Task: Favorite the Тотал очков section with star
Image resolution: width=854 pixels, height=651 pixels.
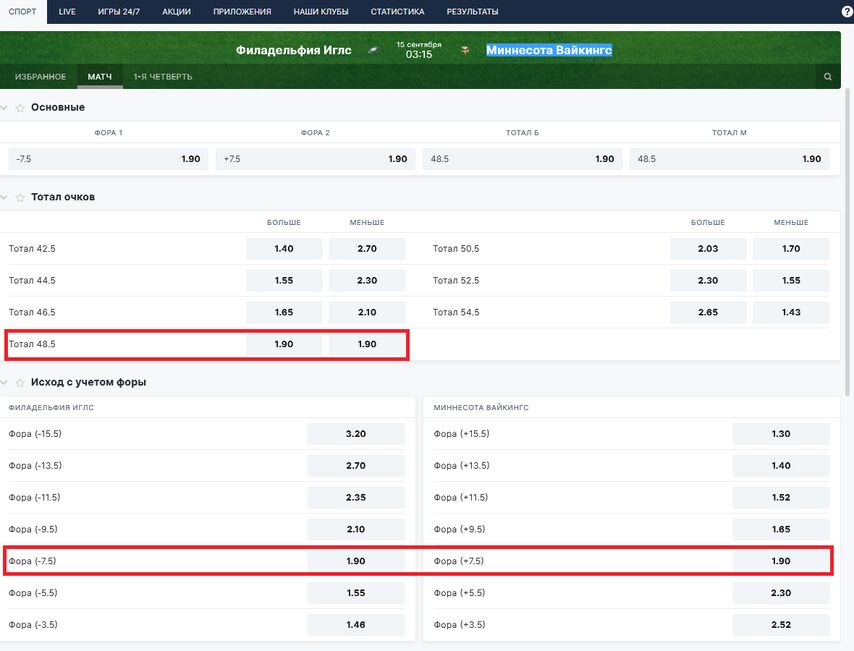Action: tap(20, 197)
